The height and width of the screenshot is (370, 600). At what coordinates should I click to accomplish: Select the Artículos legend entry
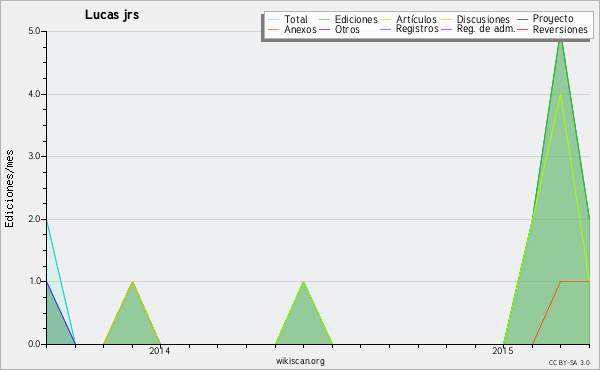click(x=409, y=19)
